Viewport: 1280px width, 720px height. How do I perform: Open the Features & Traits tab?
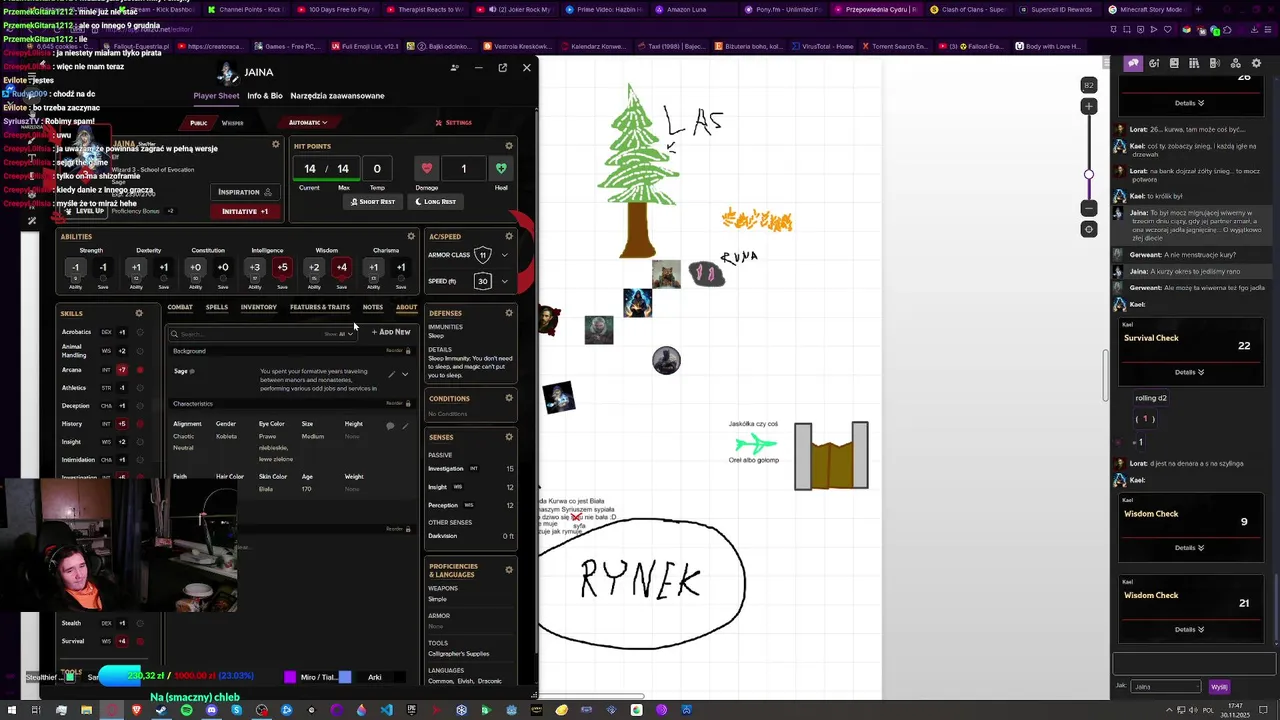coord(320,307)
